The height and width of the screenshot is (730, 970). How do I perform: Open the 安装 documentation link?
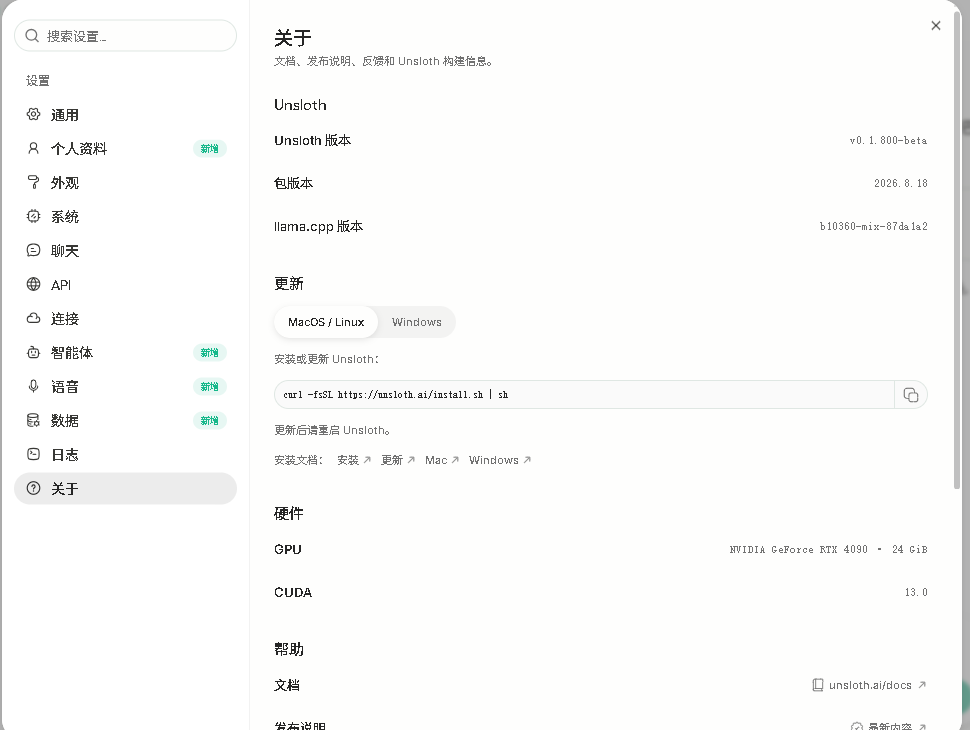354,460
